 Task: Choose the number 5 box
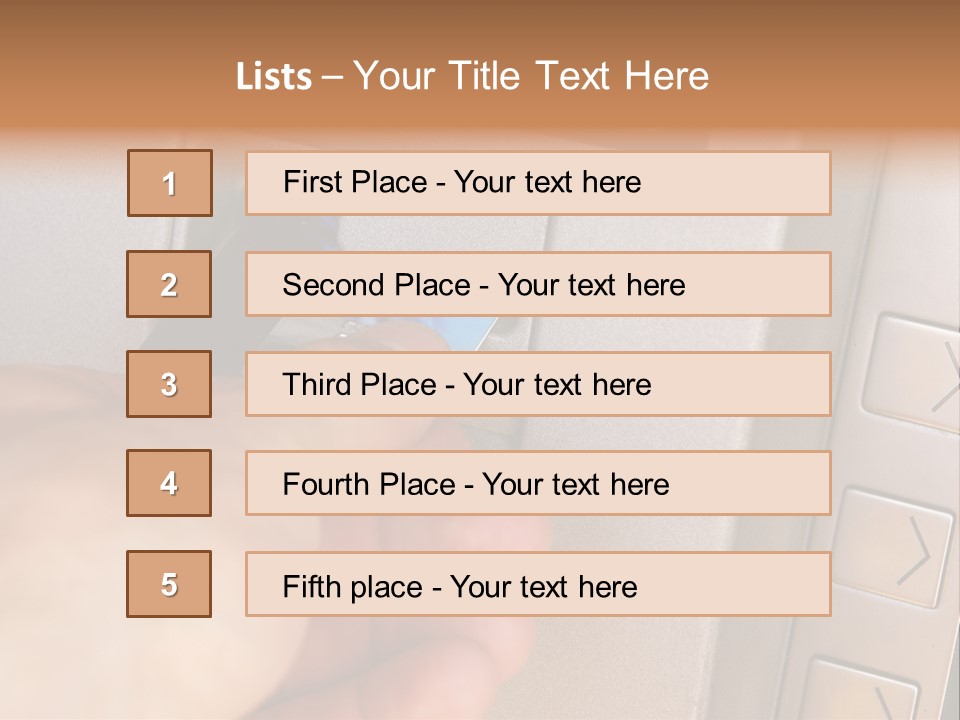(x=169, y=584)
